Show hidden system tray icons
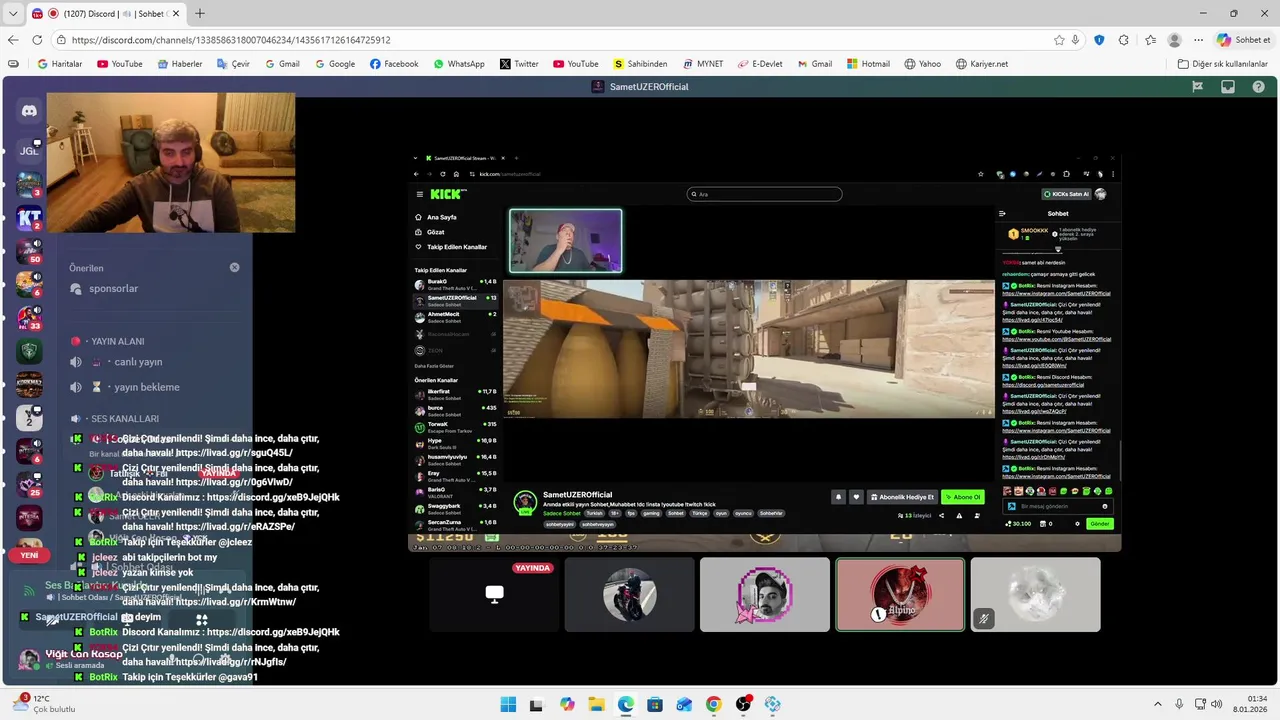This screenshot has height=720, width=1280. point(1158,704)
